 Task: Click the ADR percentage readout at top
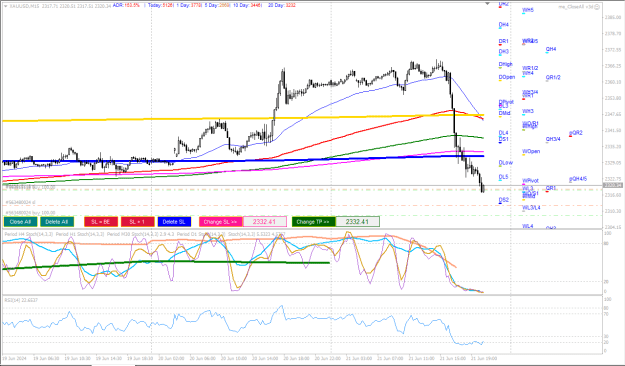[x=126, y=6]
